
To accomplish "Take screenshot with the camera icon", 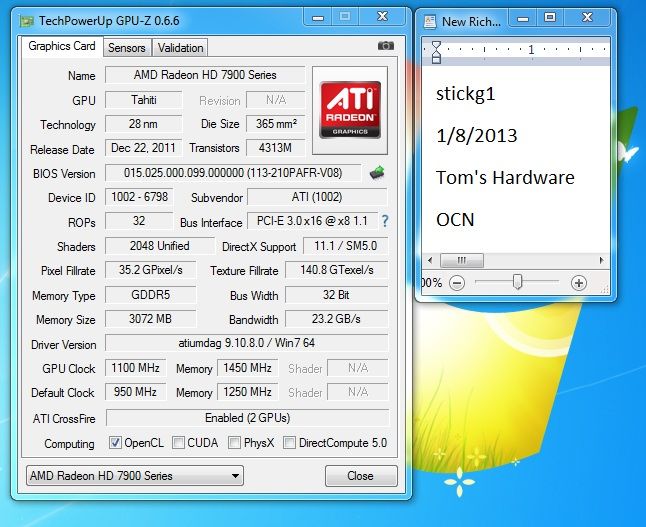I will [x=386, y=46].
